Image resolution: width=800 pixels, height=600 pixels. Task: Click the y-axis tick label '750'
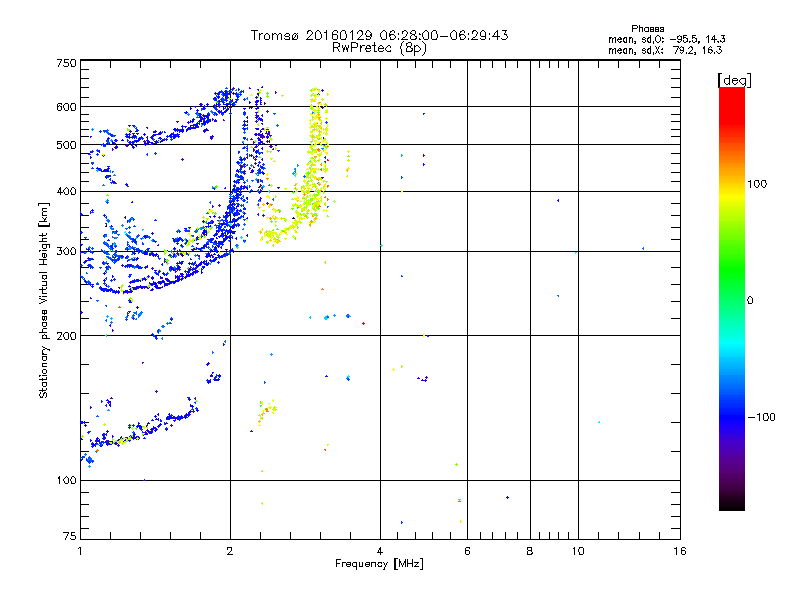click(x=67, y=63)
